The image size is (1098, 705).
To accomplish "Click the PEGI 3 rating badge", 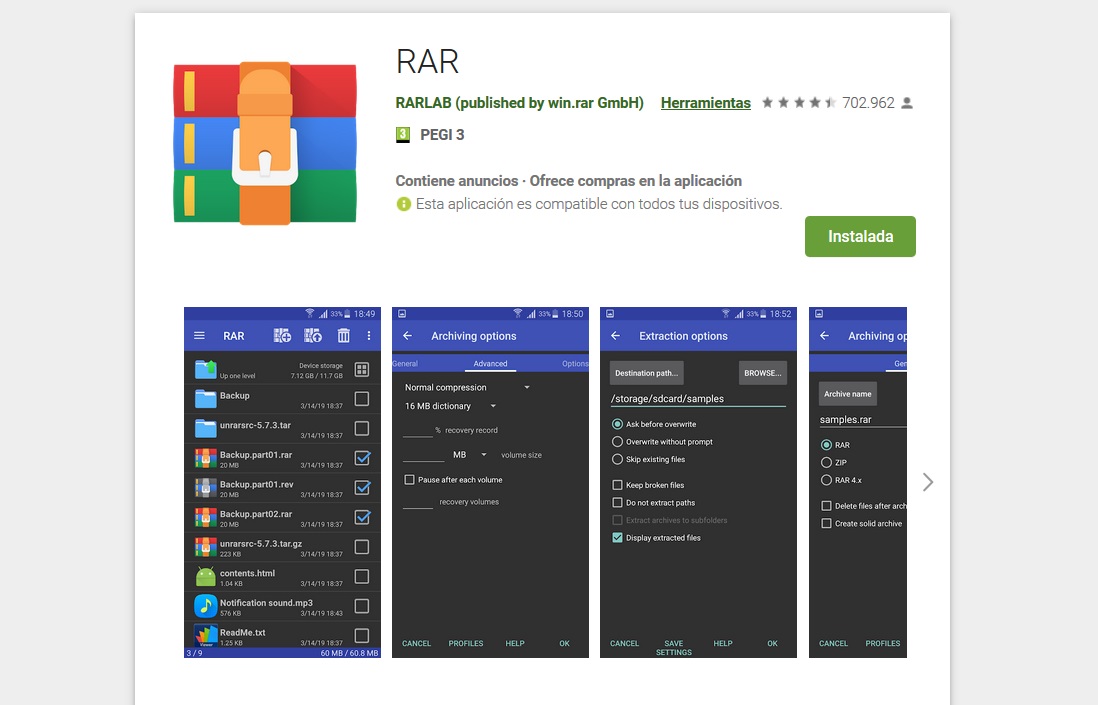I will pyautogui.click(x=403, y=134).
